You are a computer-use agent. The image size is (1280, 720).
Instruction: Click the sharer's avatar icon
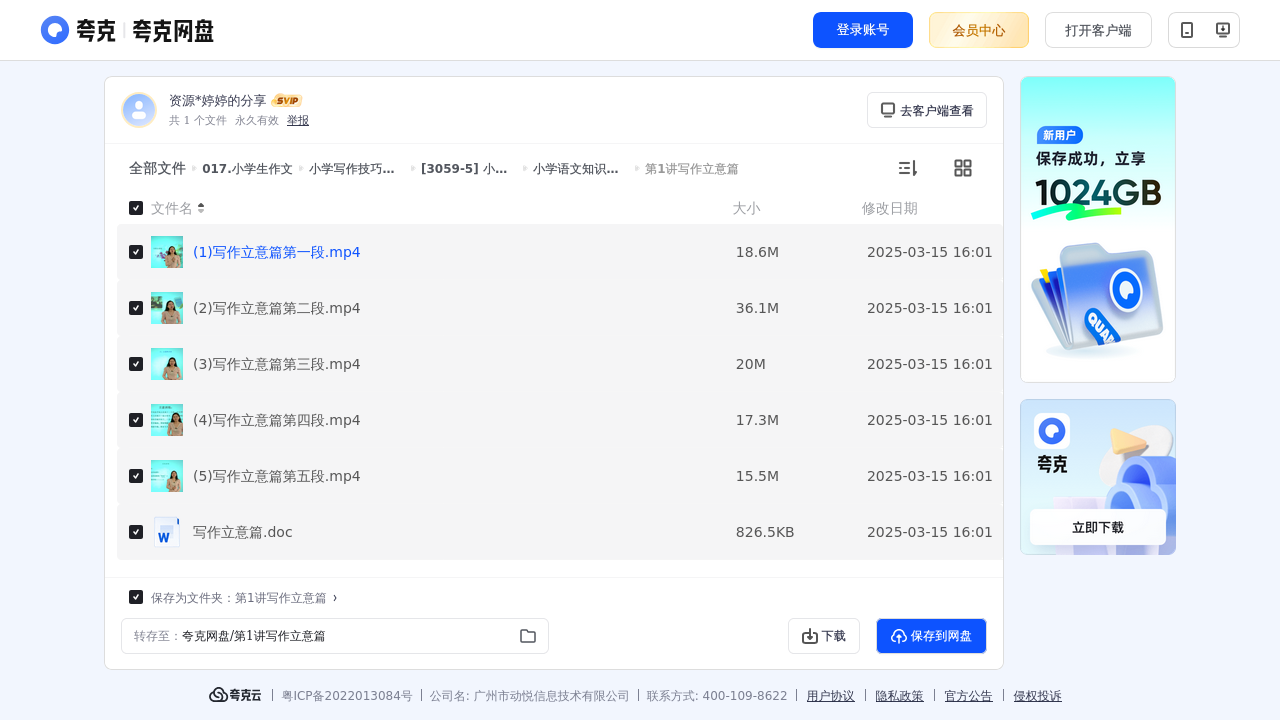pyautogui.click(x=139, y=110)
